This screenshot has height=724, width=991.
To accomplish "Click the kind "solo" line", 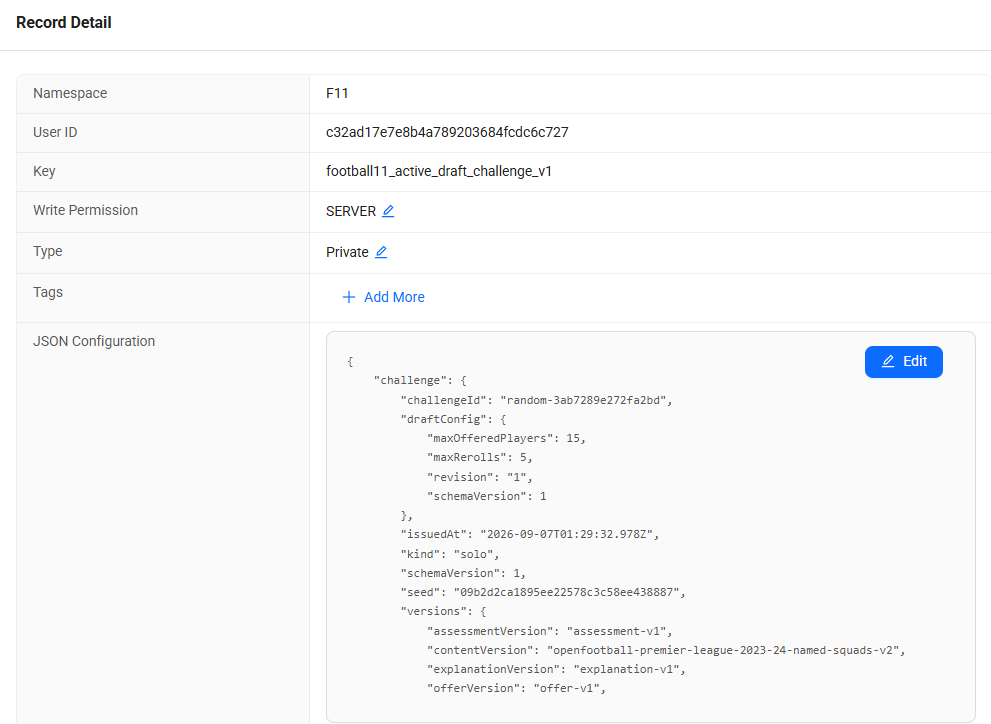I will coord(450,554).
